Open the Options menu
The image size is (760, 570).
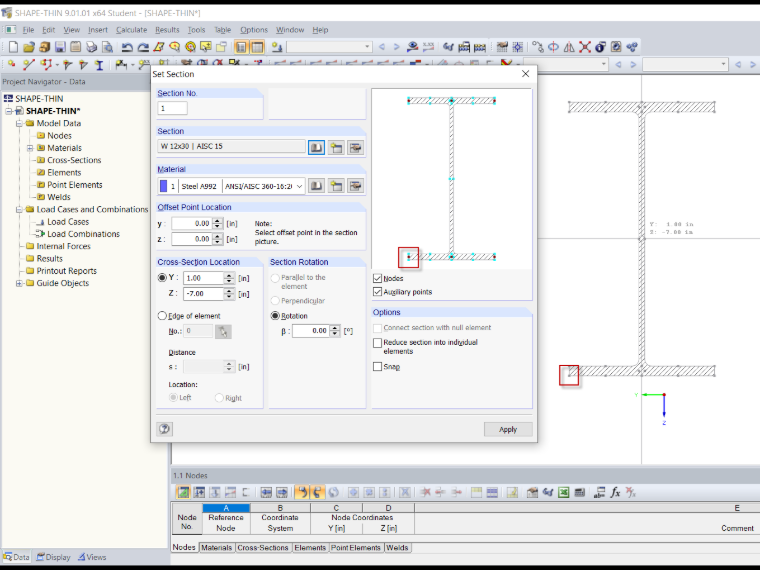(x=253, y=30)
